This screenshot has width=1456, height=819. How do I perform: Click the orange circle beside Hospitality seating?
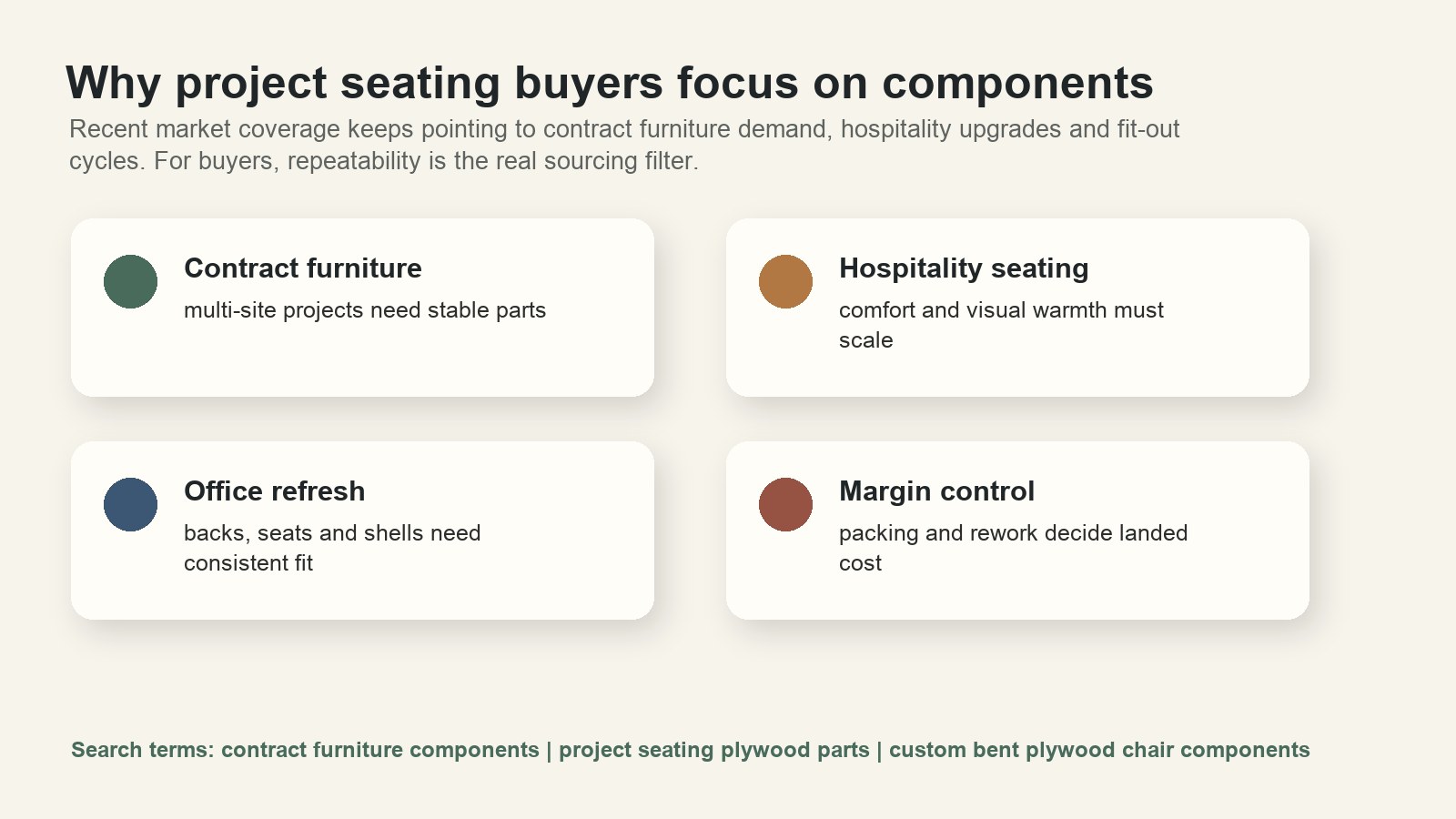pos(785,281)
